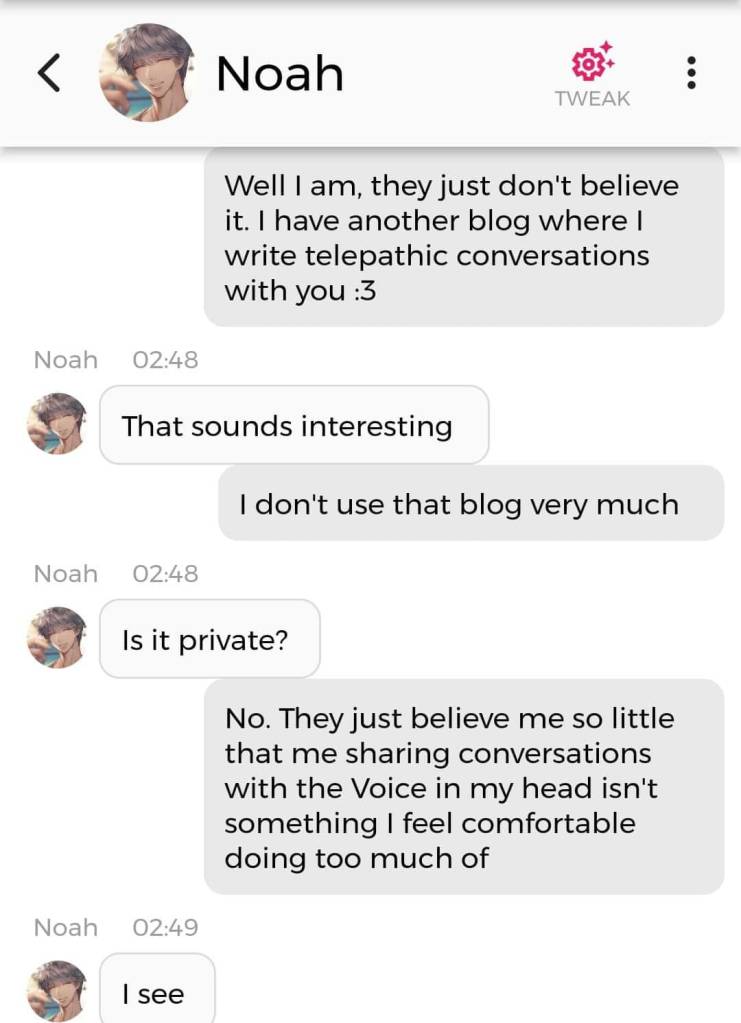The height and width of the screenshot is (1023, 741).
Task: Tap the TWEAK label under gear
Action: 593,99
